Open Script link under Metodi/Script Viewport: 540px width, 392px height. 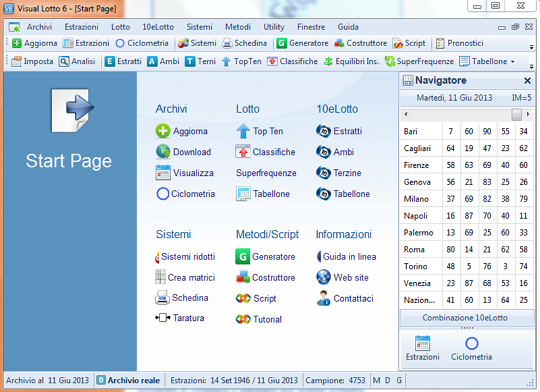(256, 298)
